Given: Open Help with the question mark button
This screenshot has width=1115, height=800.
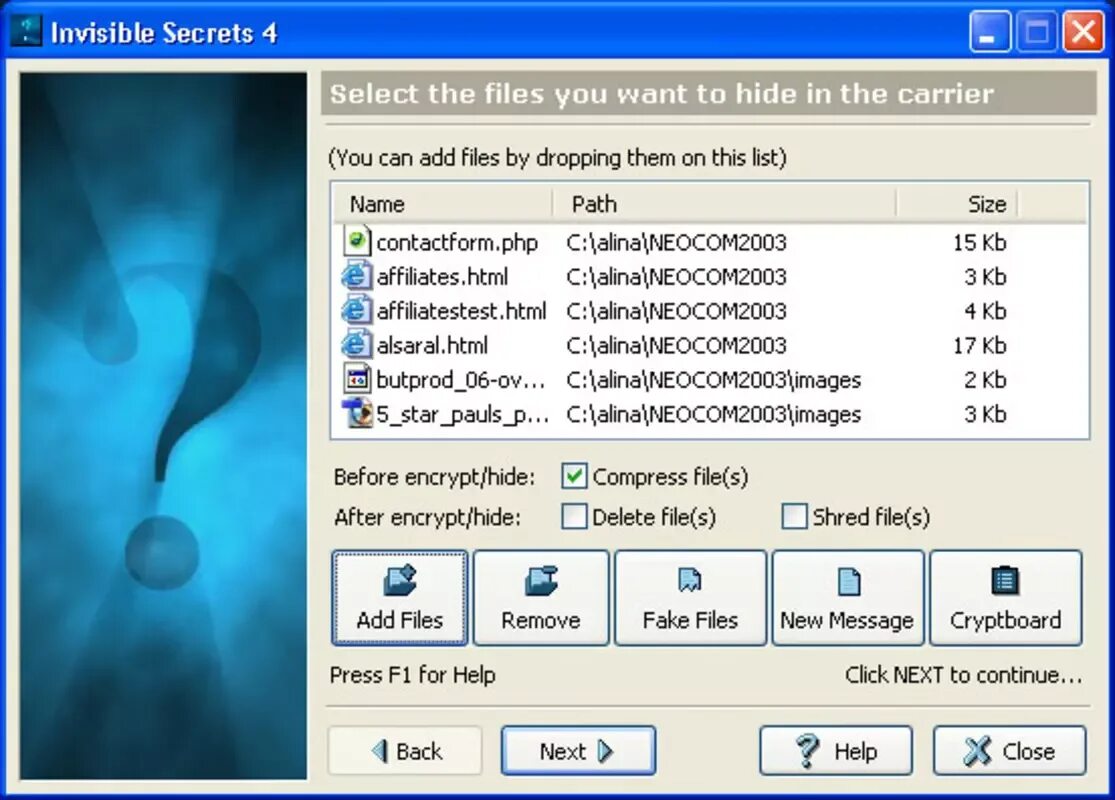Looking at the screenshot, I should click(836, 751).
